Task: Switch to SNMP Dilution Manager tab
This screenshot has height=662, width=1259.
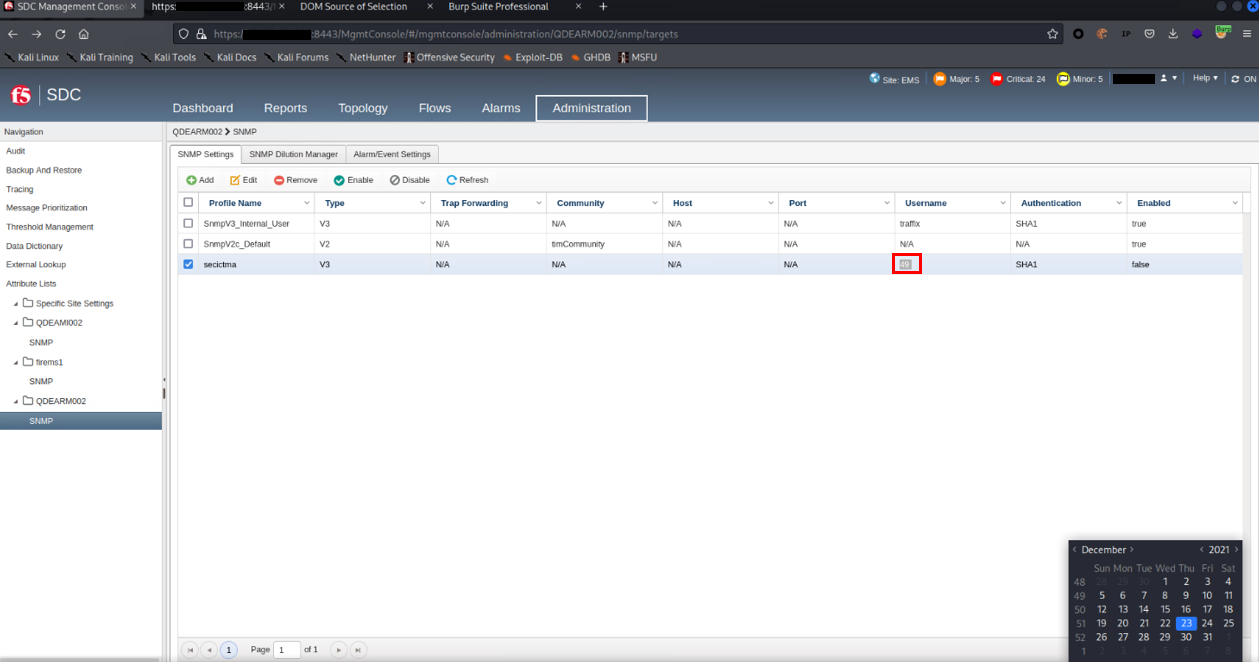Action: coord(294,154)
